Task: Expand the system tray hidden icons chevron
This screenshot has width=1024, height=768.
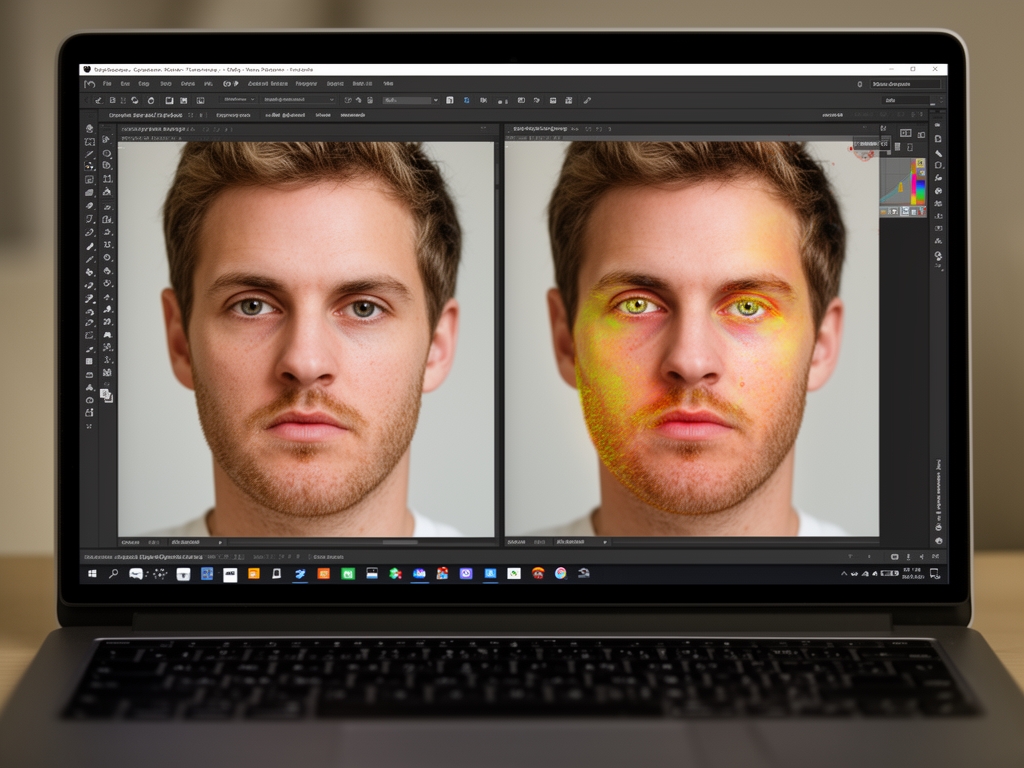Action: 844,574
